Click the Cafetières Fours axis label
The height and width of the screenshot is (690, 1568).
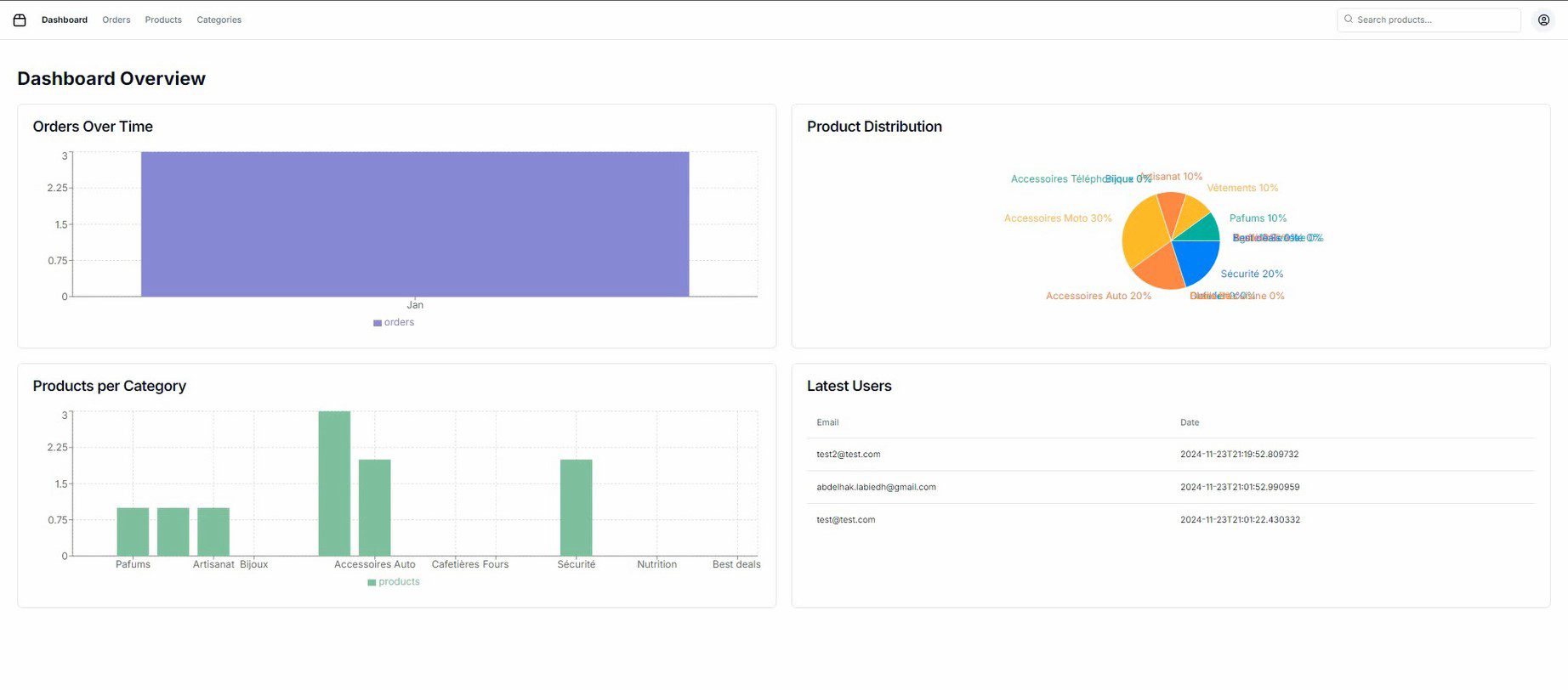point(470,564)
